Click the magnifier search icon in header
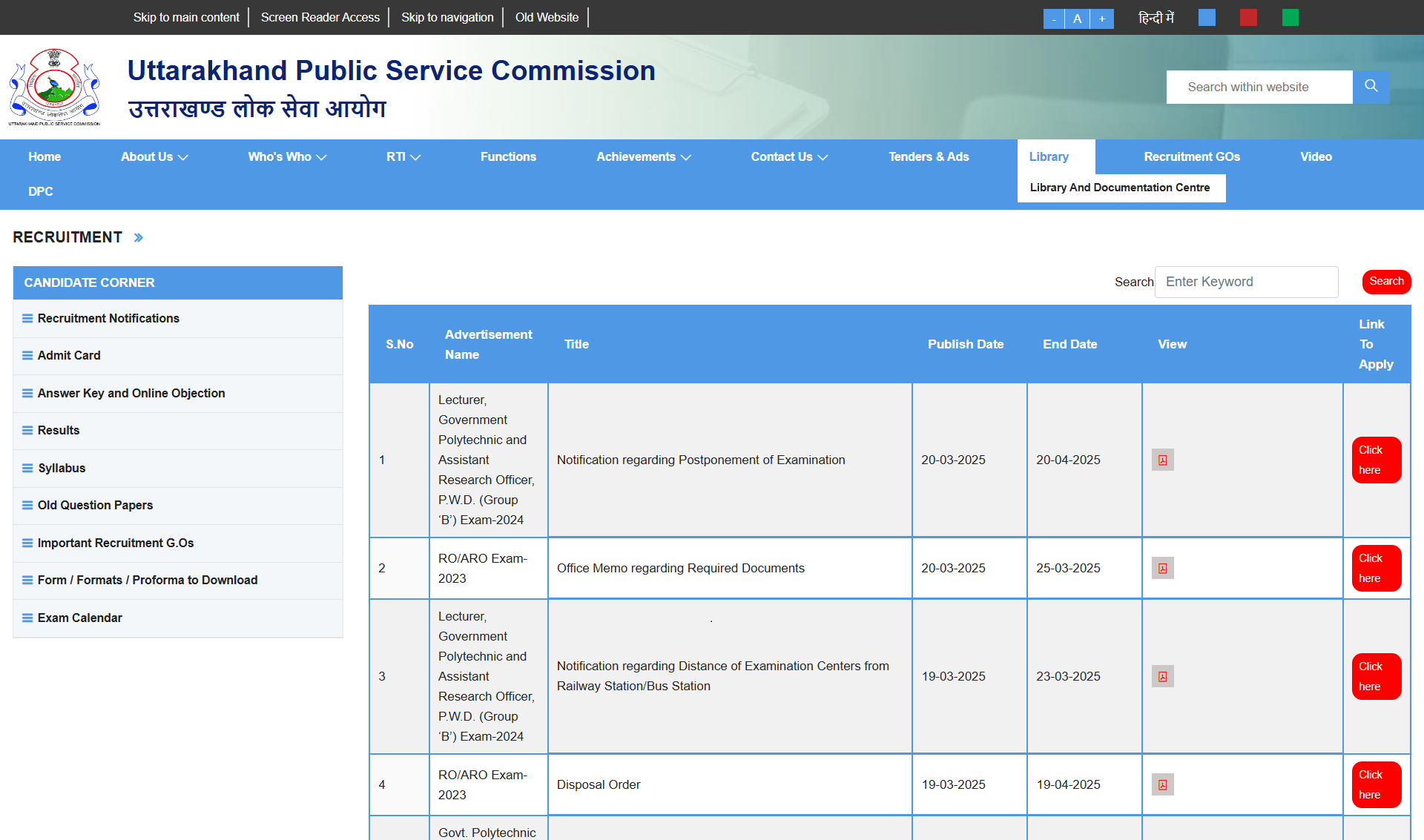The height and width of the screenshot is (840, 1424). point(1371,87)
